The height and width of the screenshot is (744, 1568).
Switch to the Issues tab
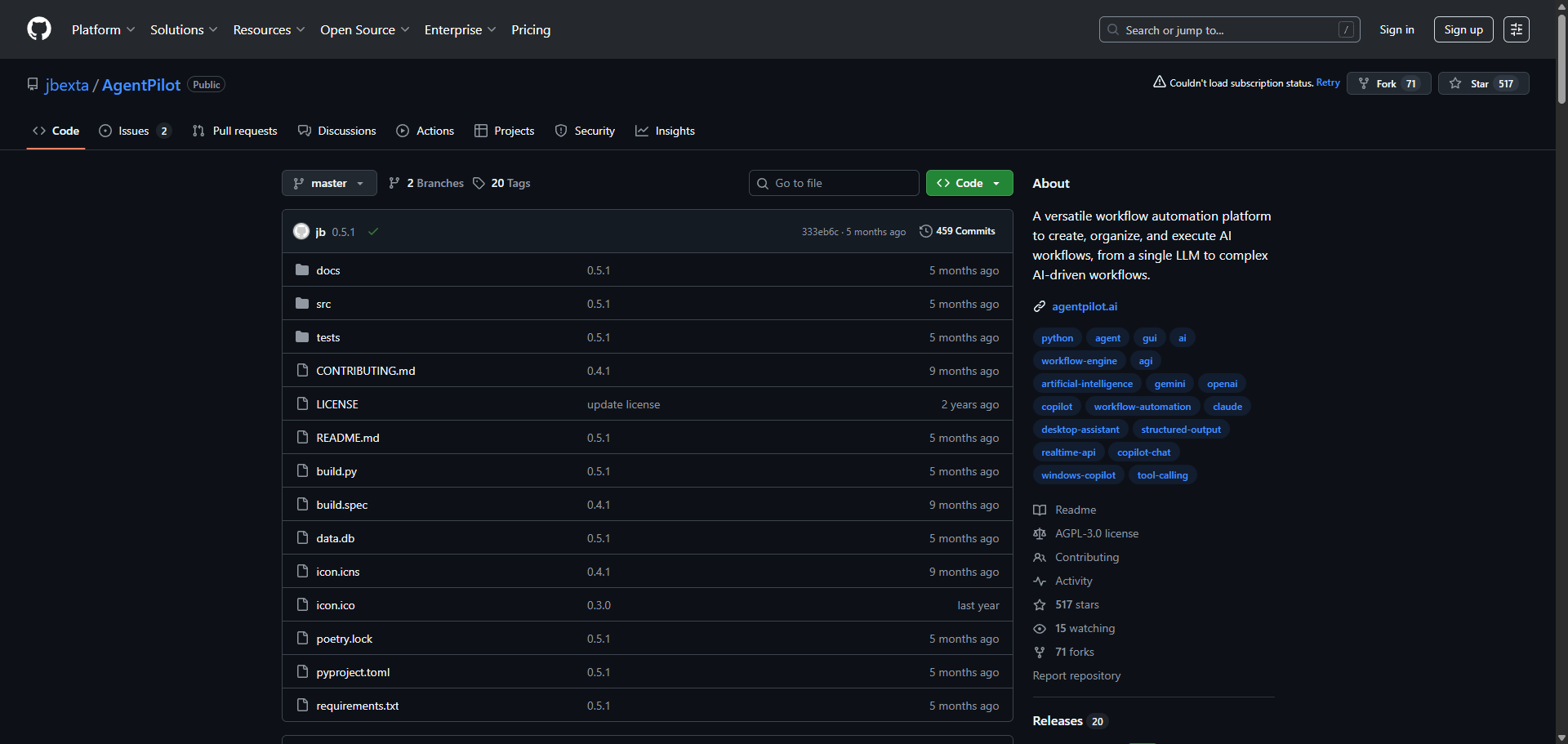(x=134, y=131)
